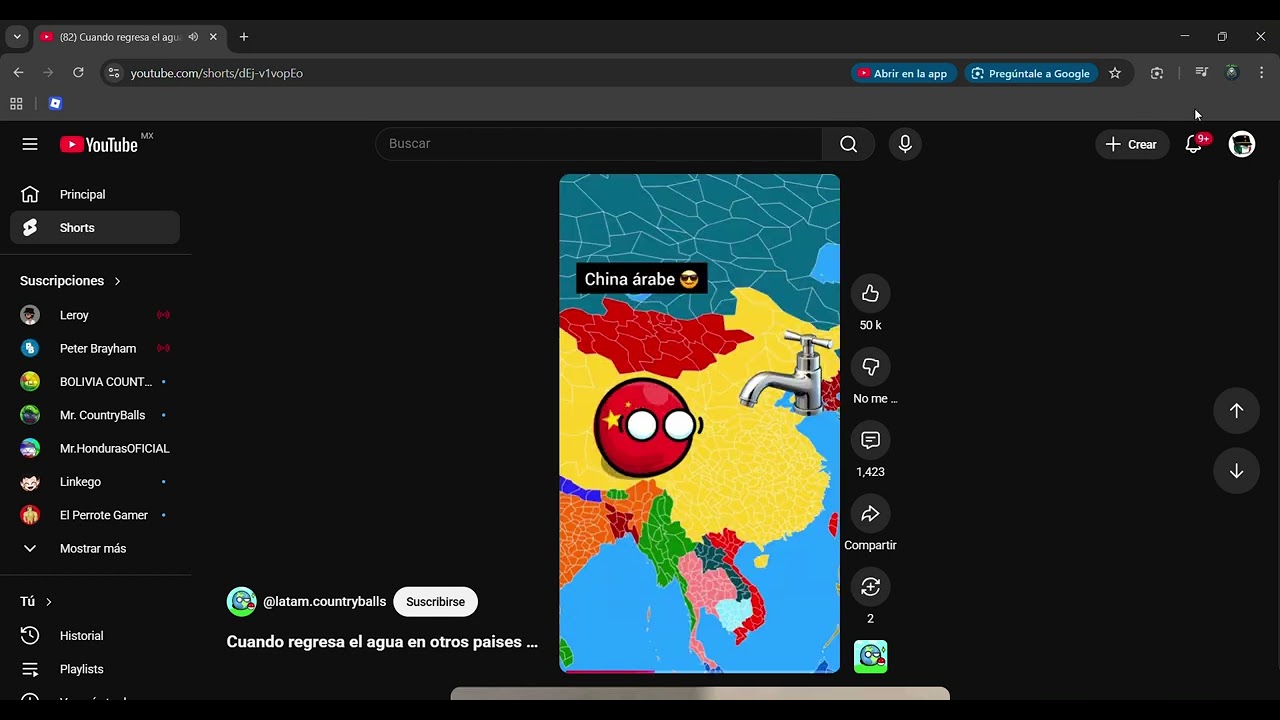Image resolution: width=1280 pixels, height=720 pixels.
Task: Seek on the Short's progress bar
Action: [x=699, y=671]
